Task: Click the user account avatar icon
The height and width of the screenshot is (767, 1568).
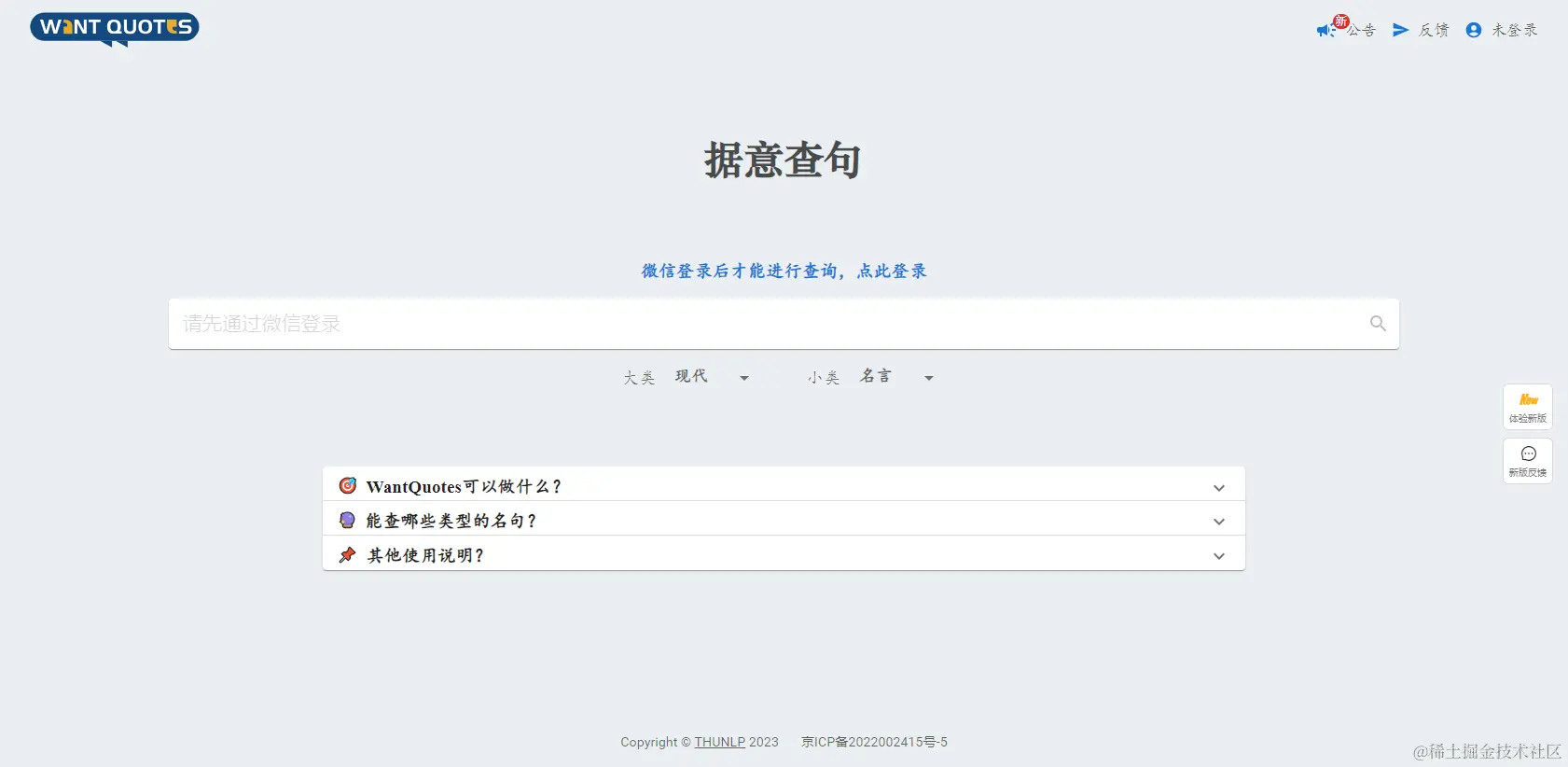Action: (x=1474, y=31)
